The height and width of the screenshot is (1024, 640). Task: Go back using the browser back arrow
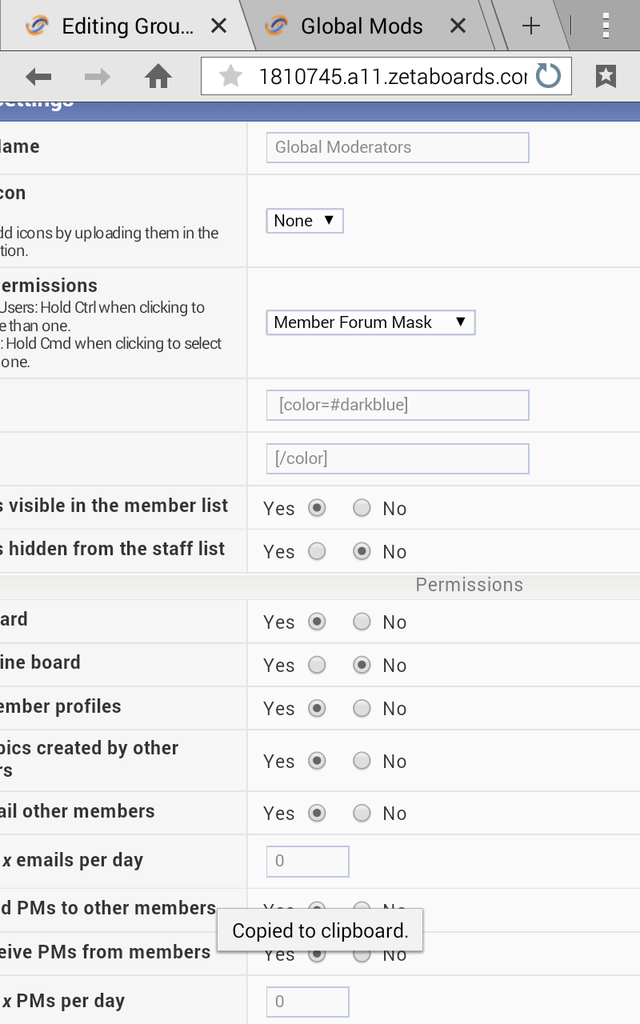coord(38,76)
